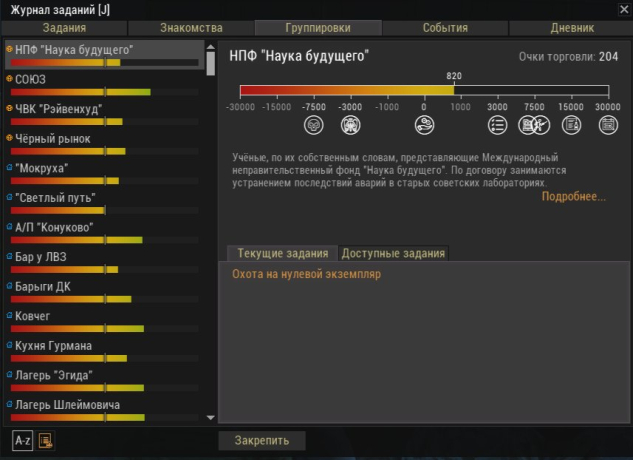Click the skull icon under -7500
Viewport: 633px width, 460px height.
coord(314,125)
